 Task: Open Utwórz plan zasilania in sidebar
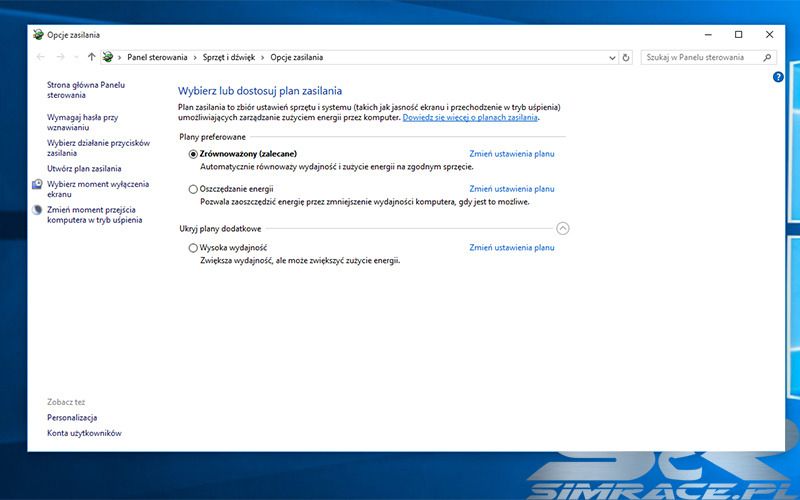84,169
